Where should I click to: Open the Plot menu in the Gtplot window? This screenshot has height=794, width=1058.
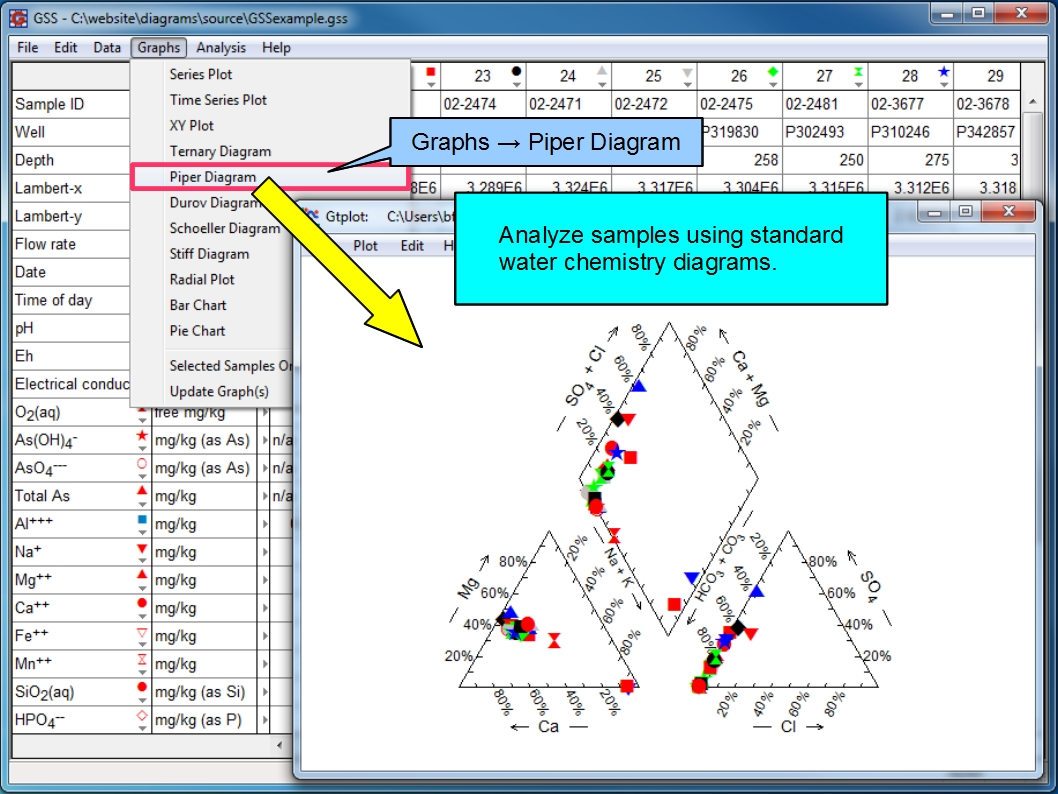point(365,246)
